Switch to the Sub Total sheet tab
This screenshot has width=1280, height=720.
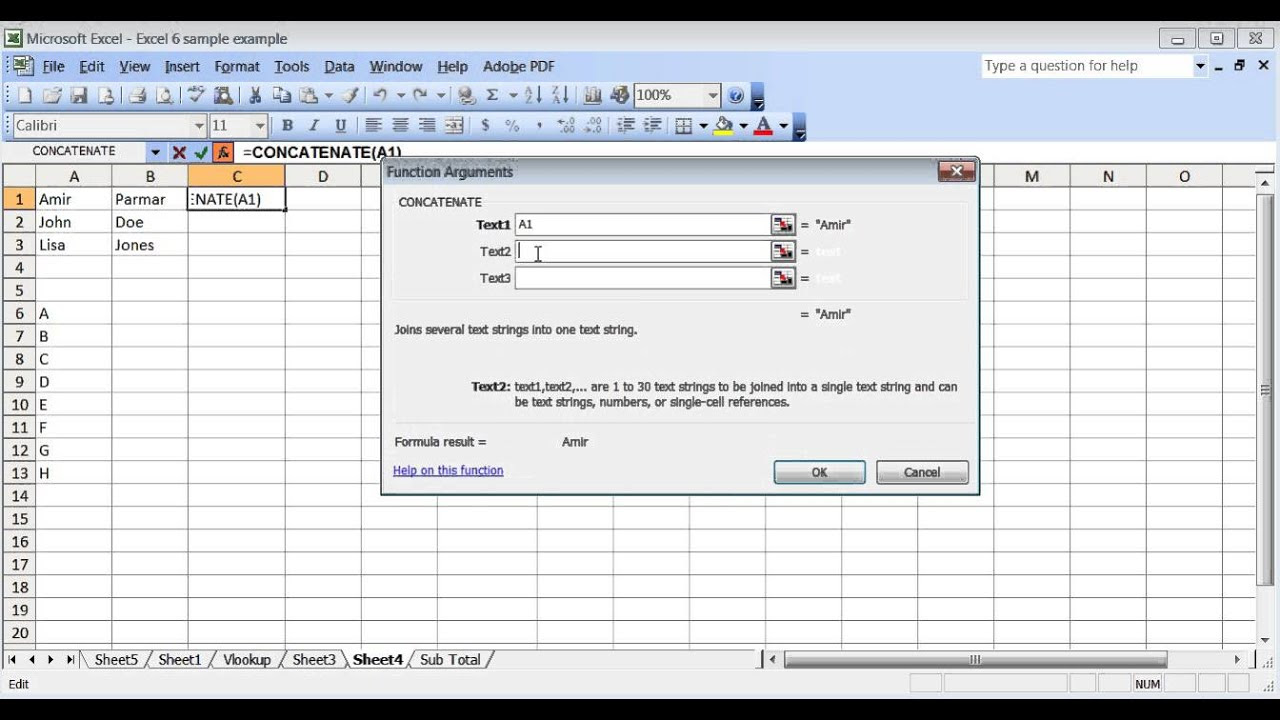click(x=450, y=660)
